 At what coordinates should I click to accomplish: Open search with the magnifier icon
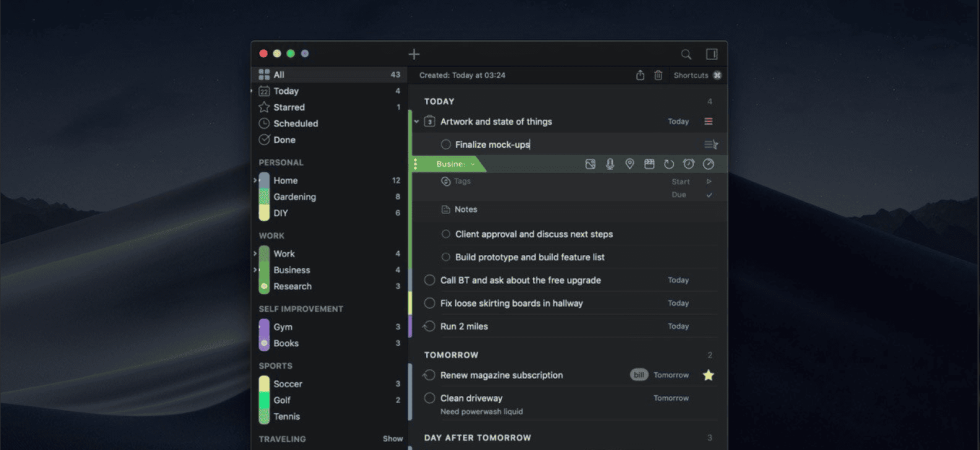(x=686, y=54)
